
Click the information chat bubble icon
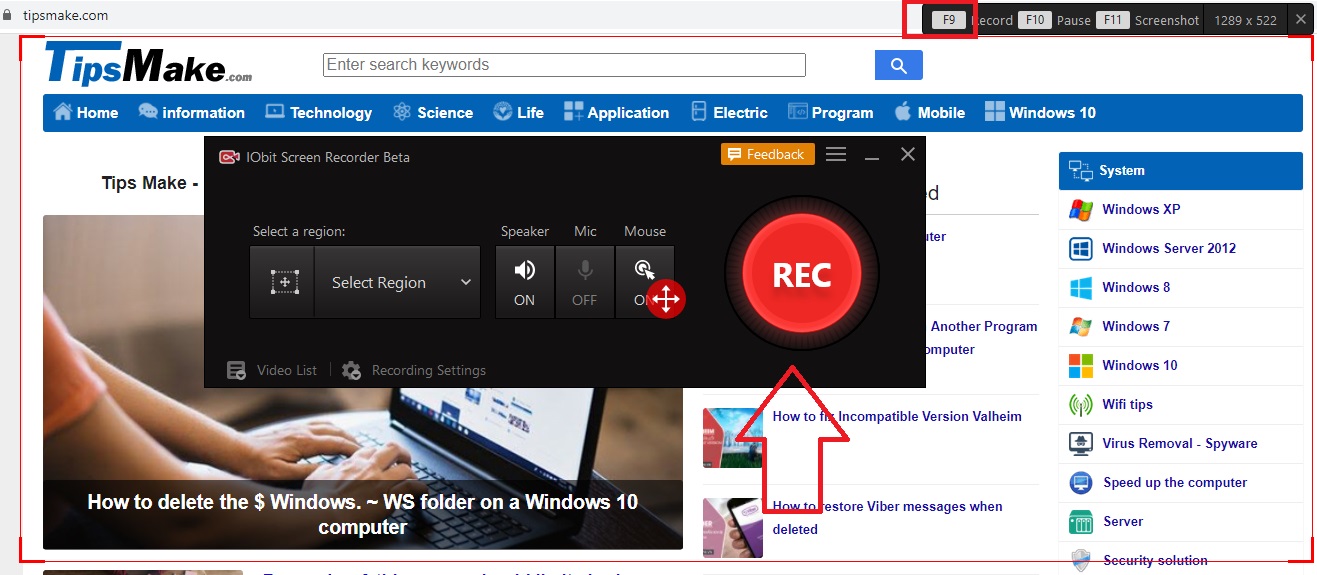pos(147,111)
